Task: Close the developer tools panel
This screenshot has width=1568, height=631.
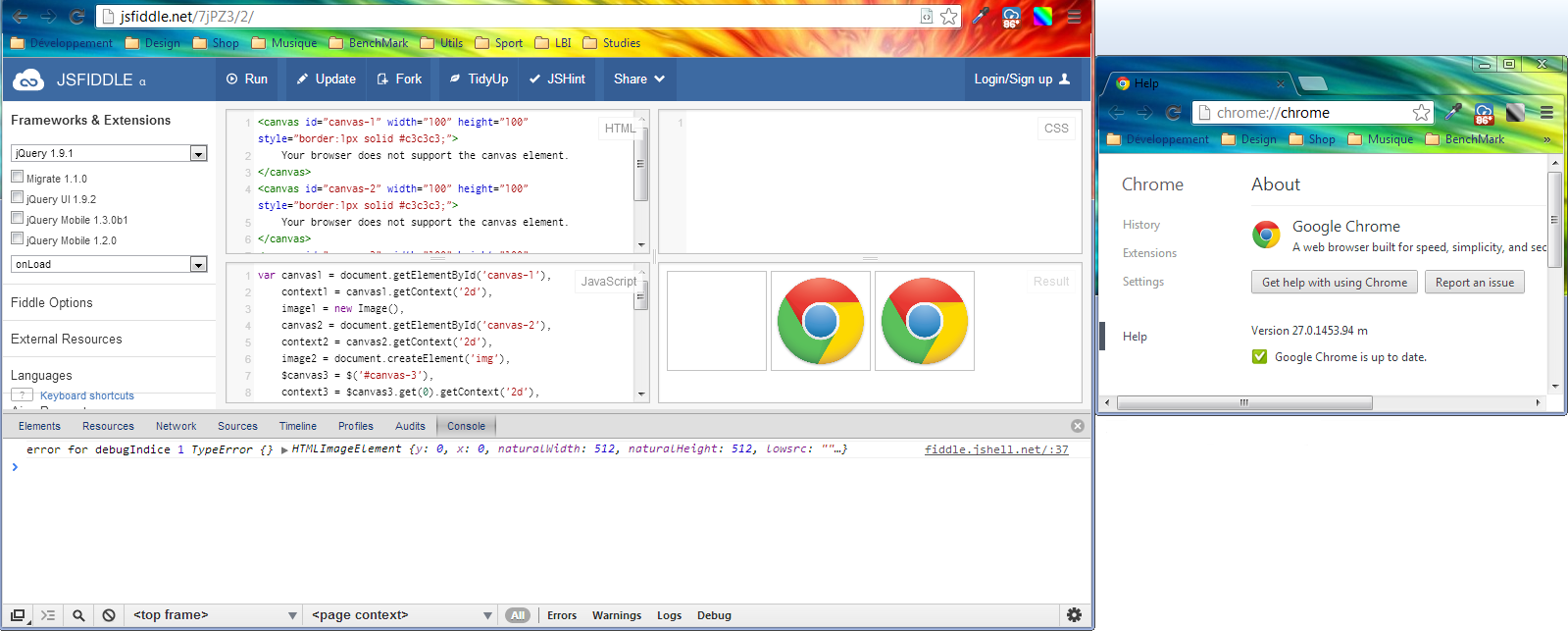Action: click(x=1078, y=426)
